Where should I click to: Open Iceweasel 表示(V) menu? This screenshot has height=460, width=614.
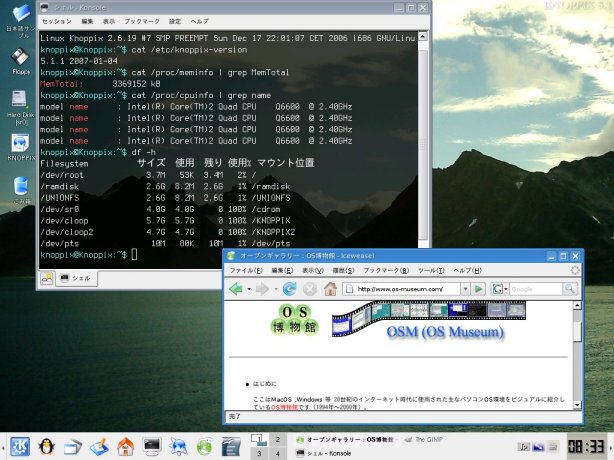point(313,271)
